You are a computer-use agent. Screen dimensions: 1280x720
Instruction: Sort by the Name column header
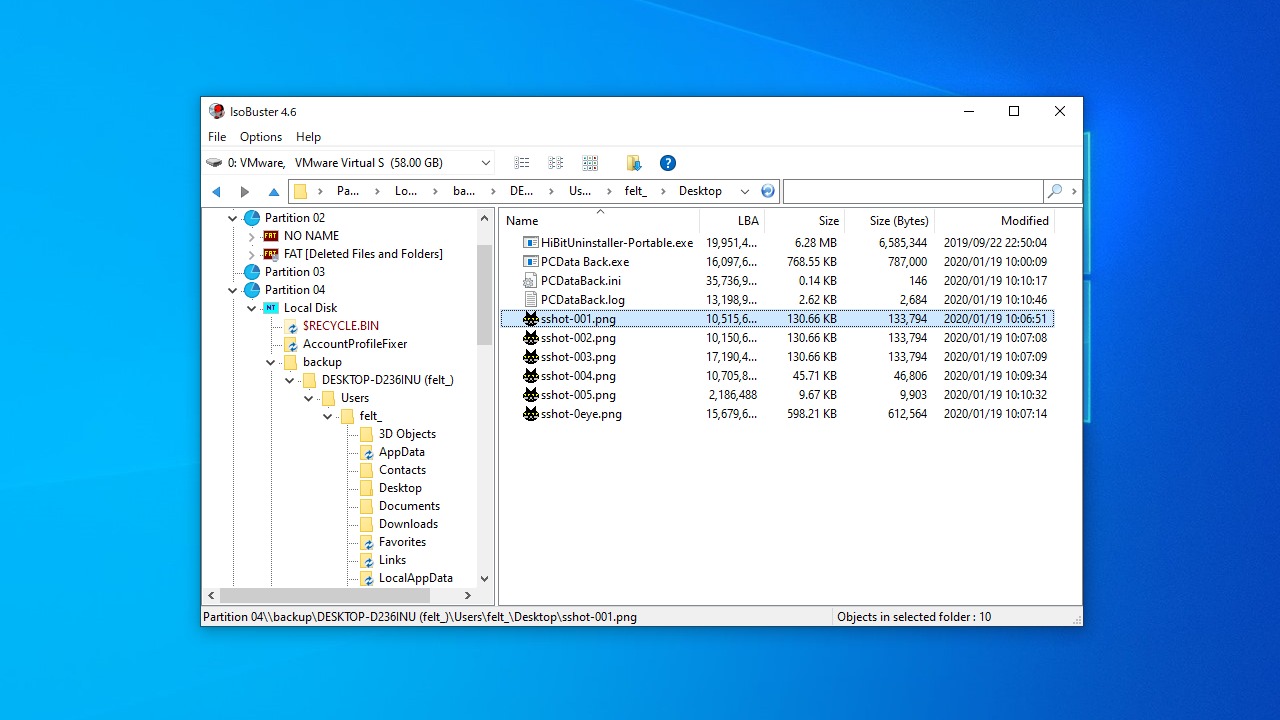click(600, 221)
